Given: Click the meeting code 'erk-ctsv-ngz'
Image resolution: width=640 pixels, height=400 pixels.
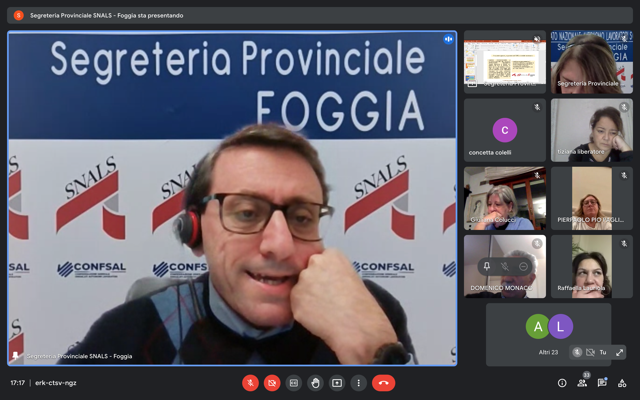Looking at the screenshot, I should pos(56,383).
